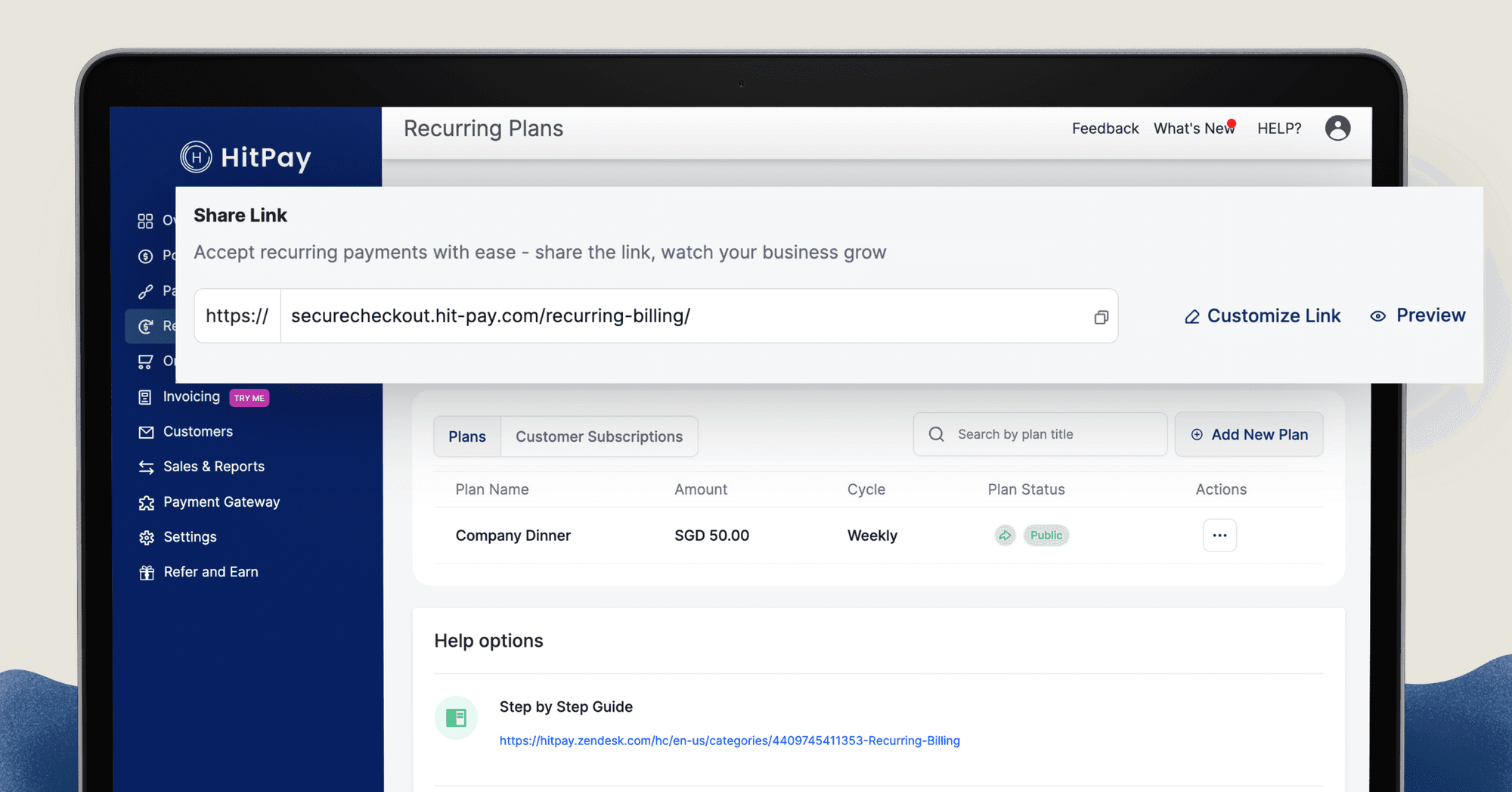This screenshot has height=792, width=1512.
Task: Click the Step by Step Guide book icon
Action: [x=456, y=718]
